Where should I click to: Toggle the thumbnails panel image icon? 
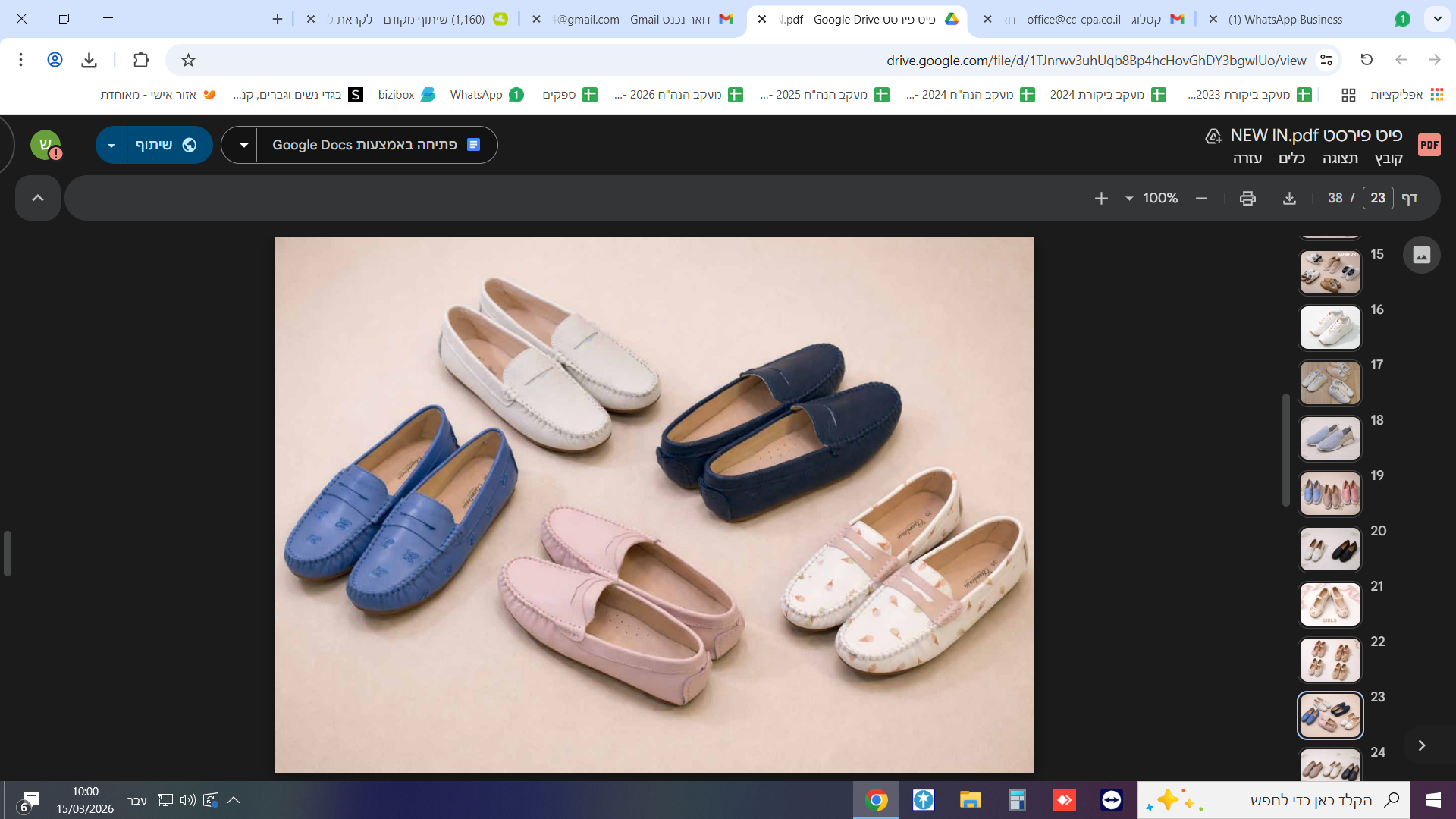(1421, 255)
